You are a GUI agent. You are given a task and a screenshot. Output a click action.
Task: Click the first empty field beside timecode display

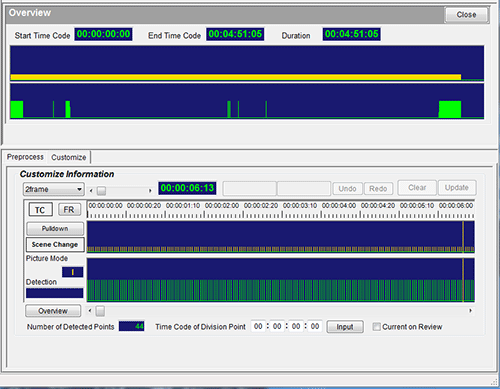(x=250, y=188)
